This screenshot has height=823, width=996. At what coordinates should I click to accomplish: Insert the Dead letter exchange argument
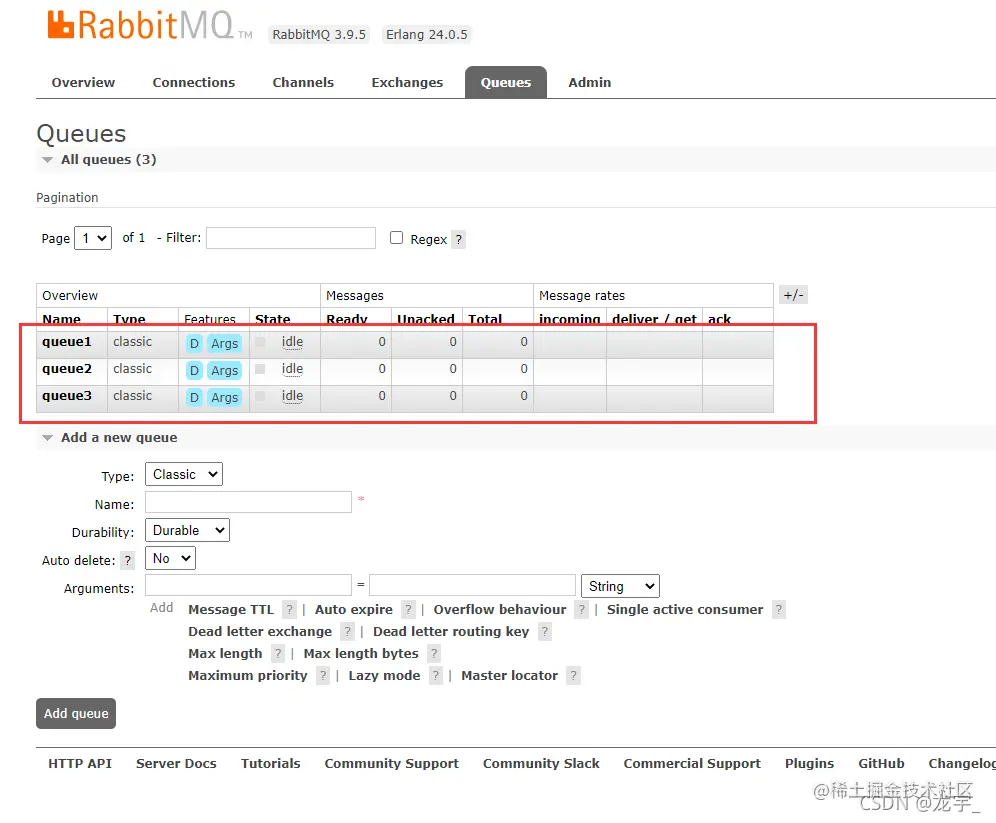tap(260, 632)
